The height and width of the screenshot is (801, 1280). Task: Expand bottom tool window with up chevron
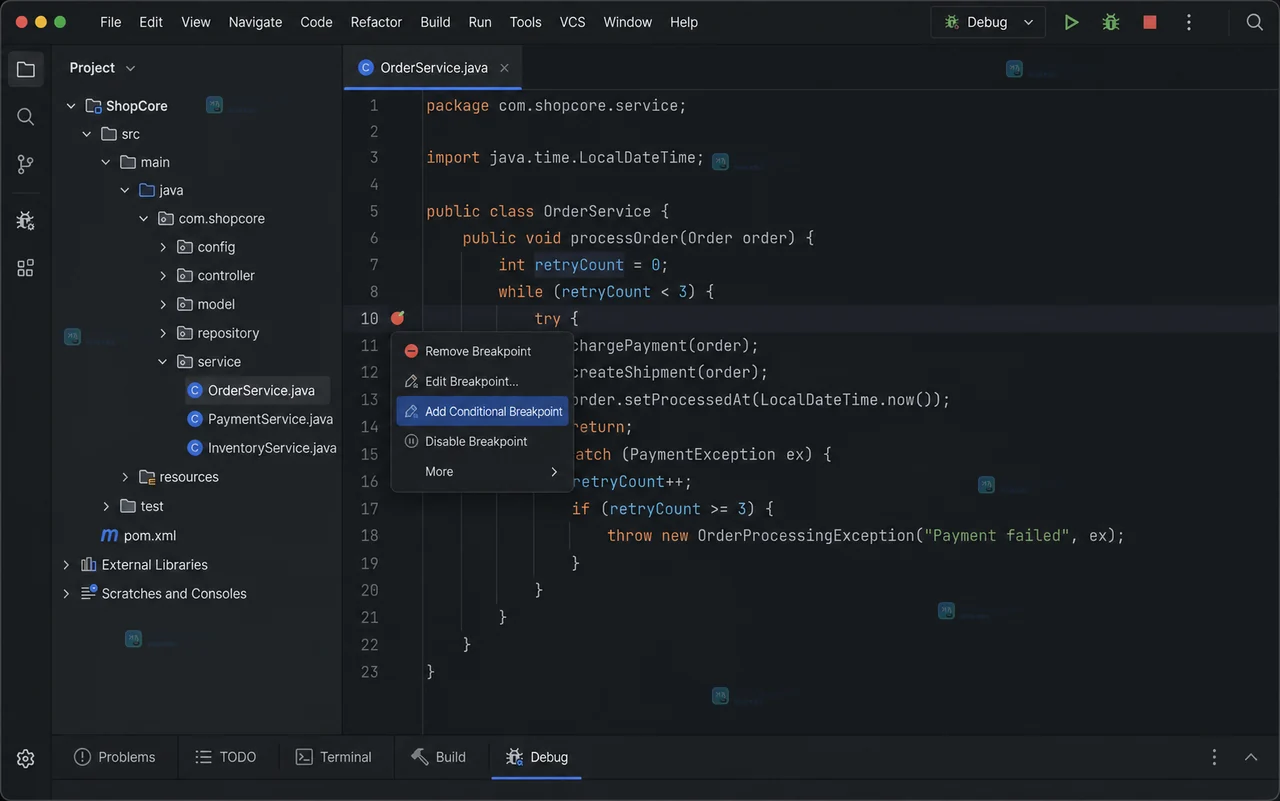pyautogui.click(x=1251, y=757)
